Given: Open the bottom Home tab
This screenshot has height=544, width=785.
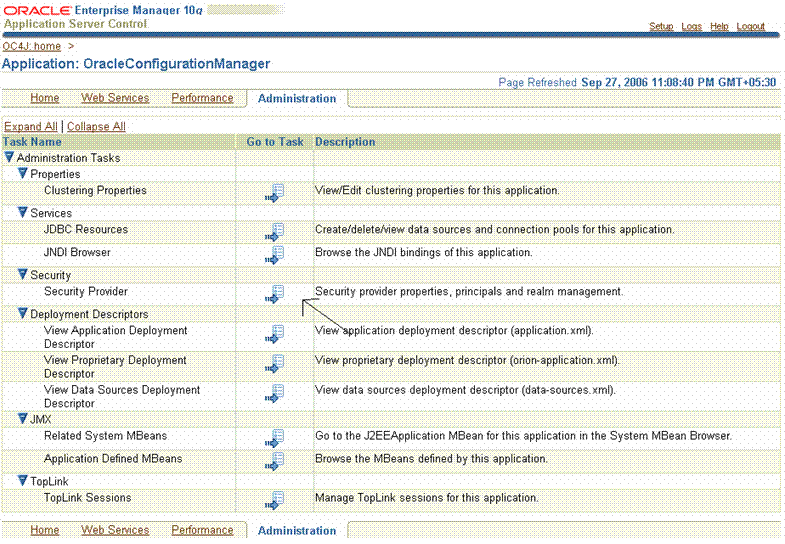Looking at the screenshot, I should (45, 530).
